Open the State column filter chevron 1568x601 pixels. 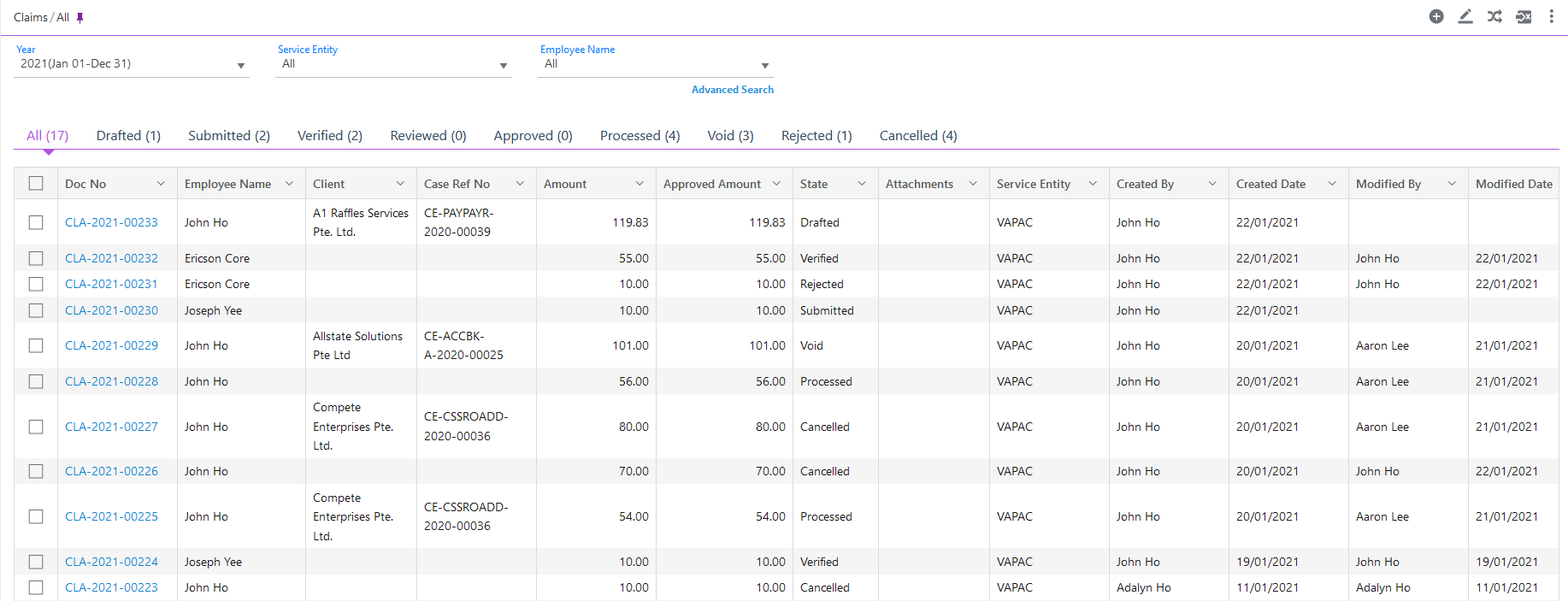862,184
